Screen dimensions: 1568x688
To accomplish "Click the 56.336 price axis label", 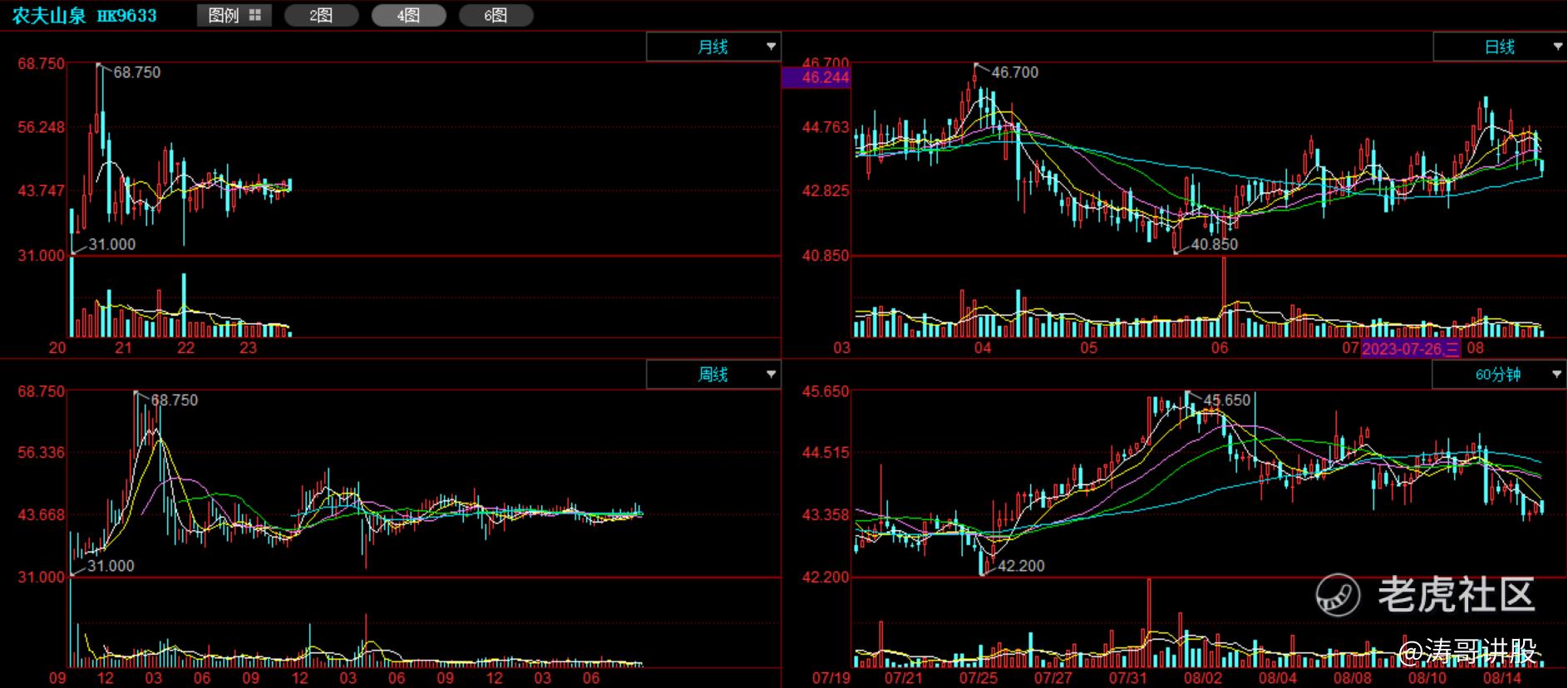I will point(41,453).
